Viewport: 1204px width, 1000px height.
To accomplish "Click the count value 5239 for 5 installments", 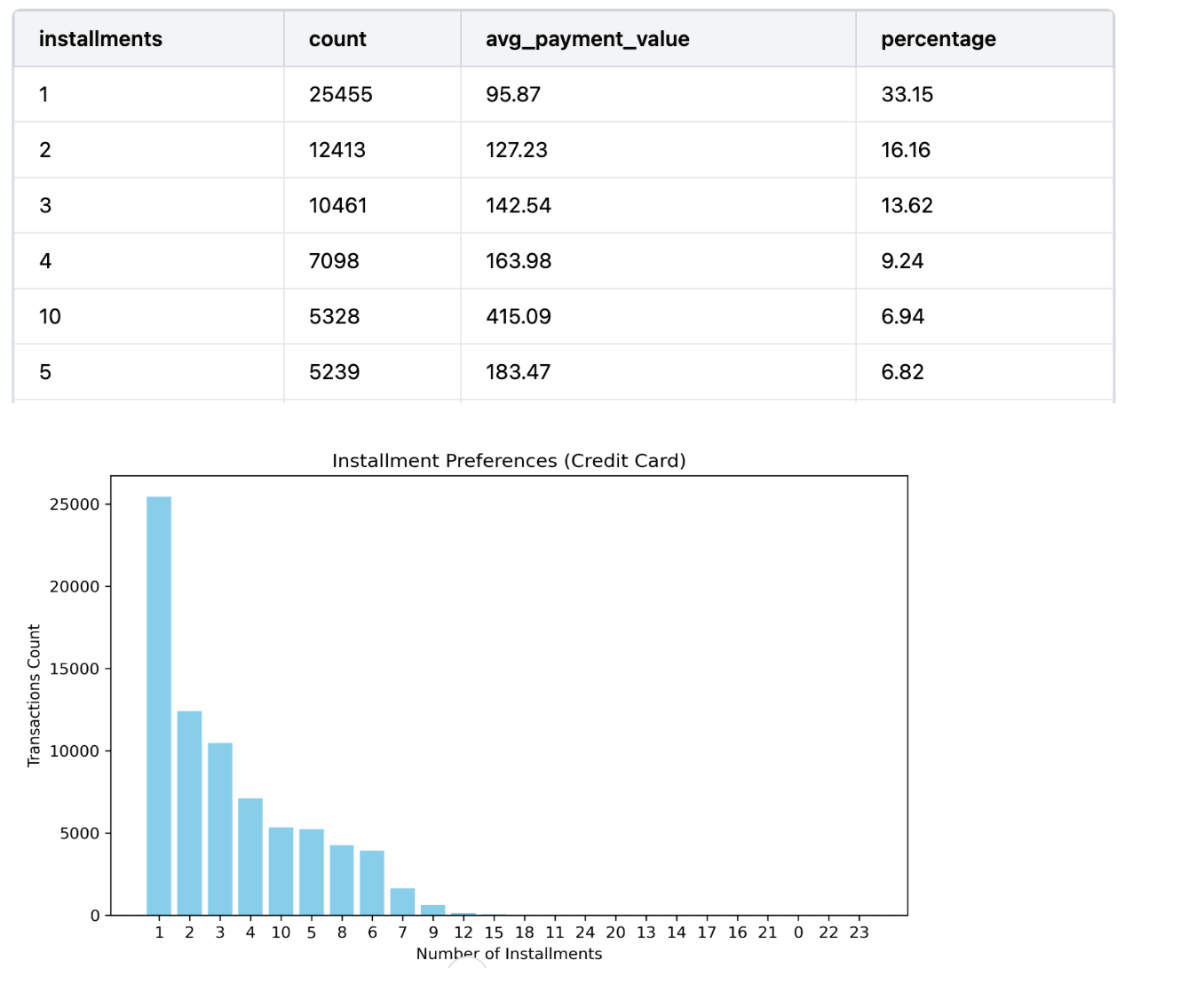I will point(333,372).
